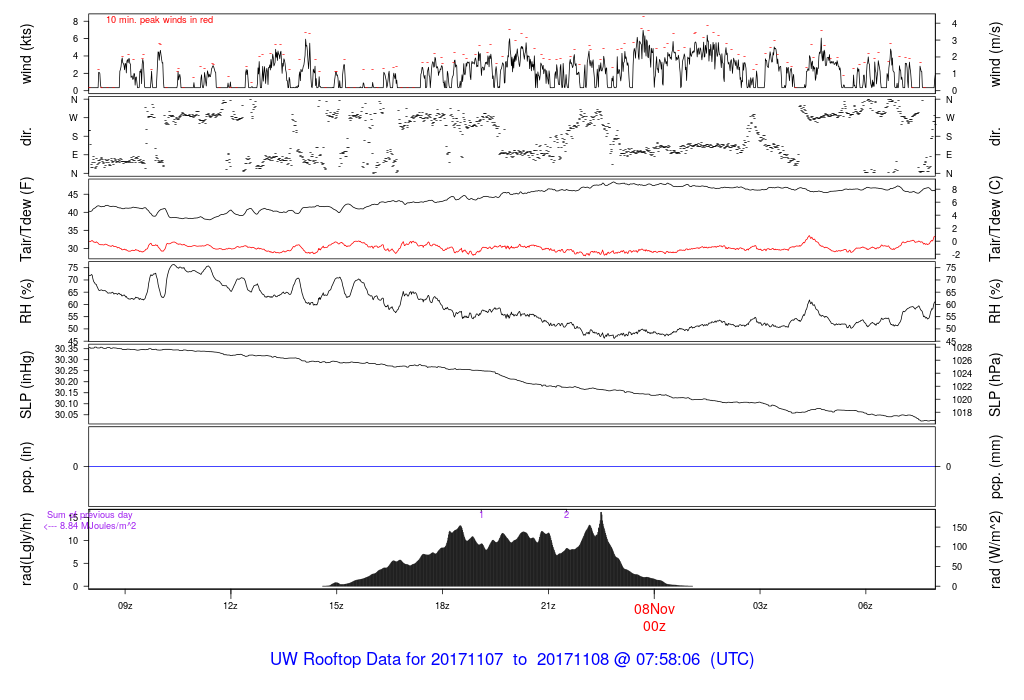Click the "0" tick on the right pcp. (mm) axis
Screen dimensions: 1024x700
[949, 467]
